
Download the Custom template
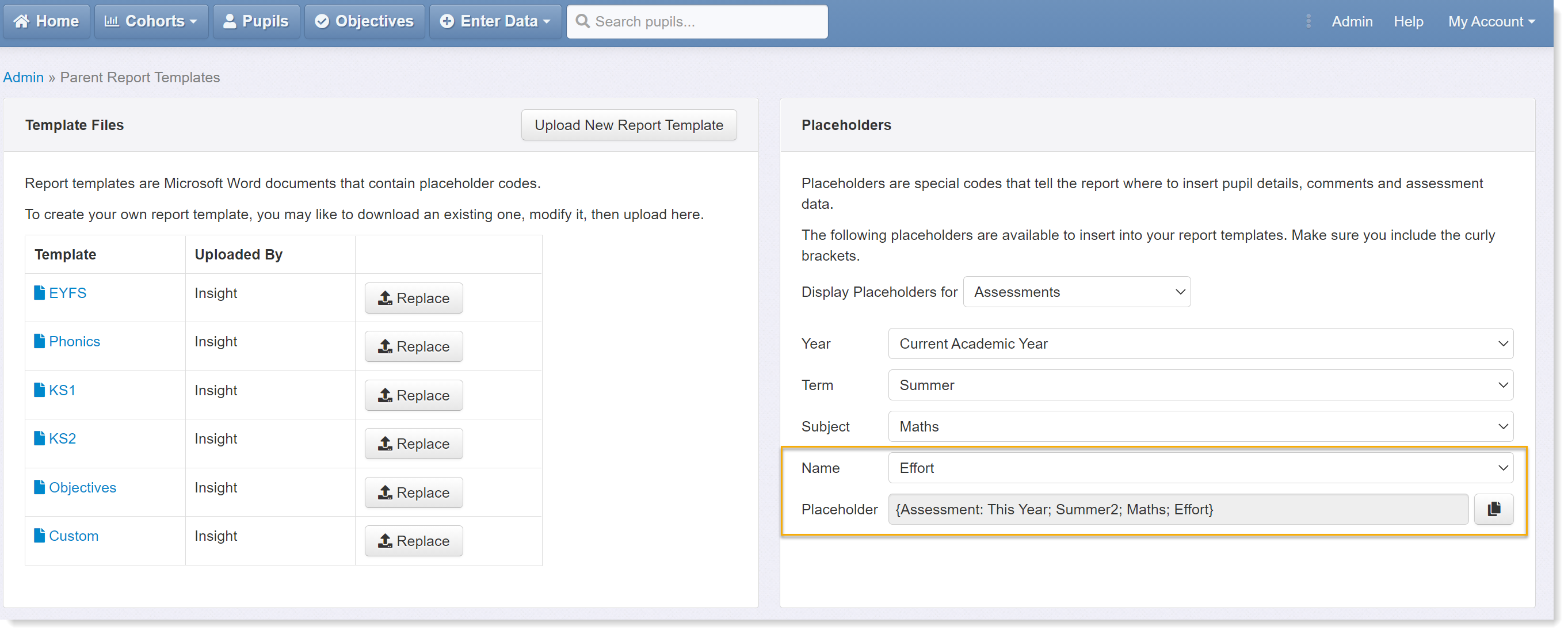pyautogui.click(x=74, y=536)
